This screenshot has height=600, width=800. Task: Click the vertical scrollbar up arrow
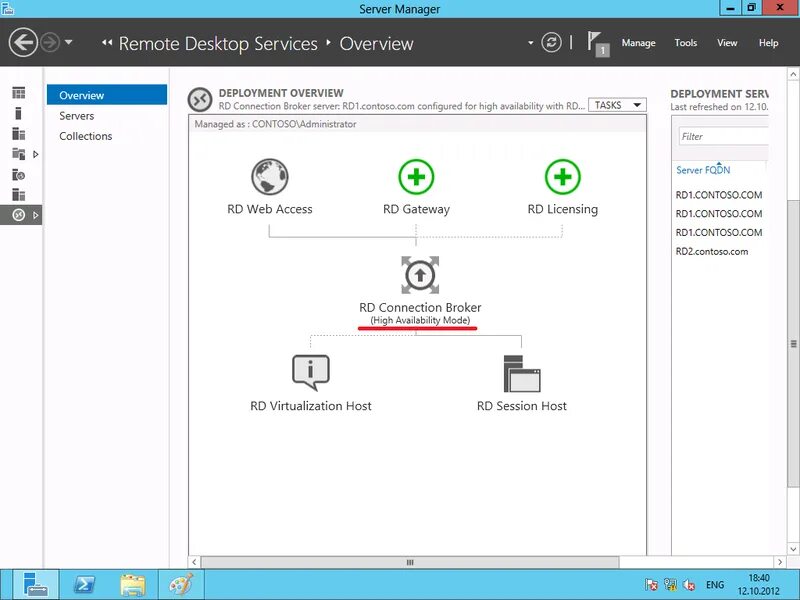pos(793,74)
